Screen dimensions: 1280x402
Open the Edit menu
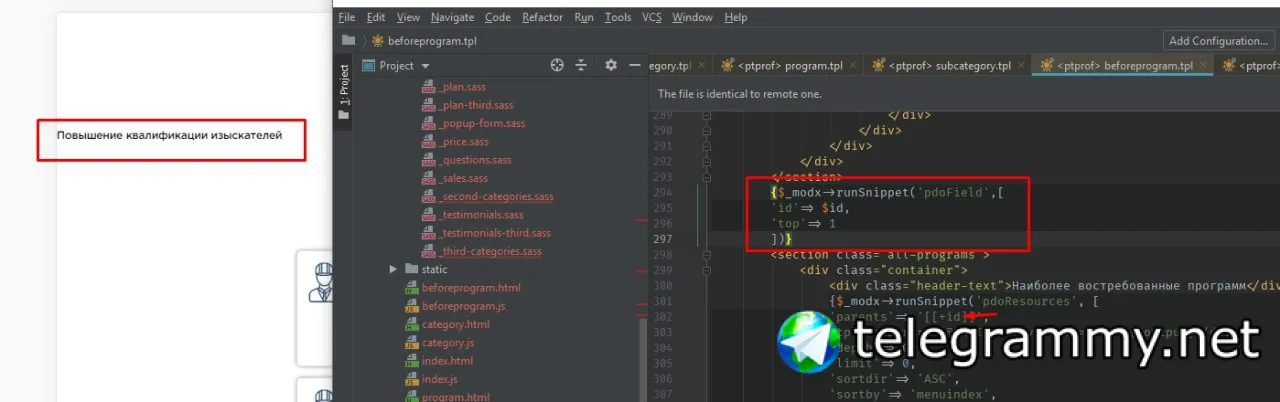click(x=376, y=17)
